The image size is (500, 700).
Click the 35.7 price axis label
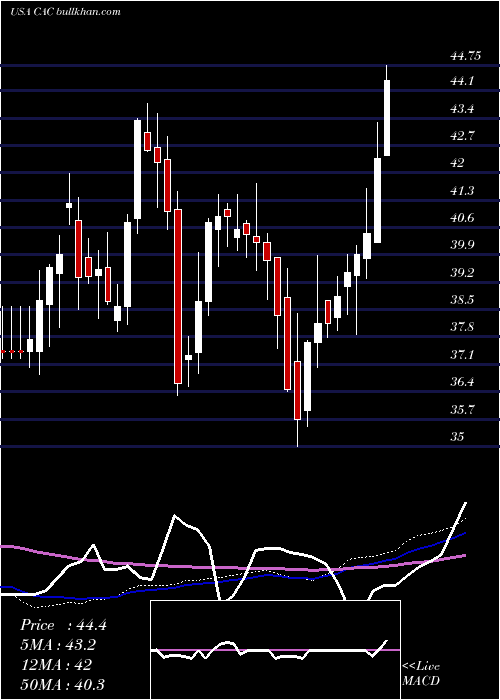[x=462, y=409]
